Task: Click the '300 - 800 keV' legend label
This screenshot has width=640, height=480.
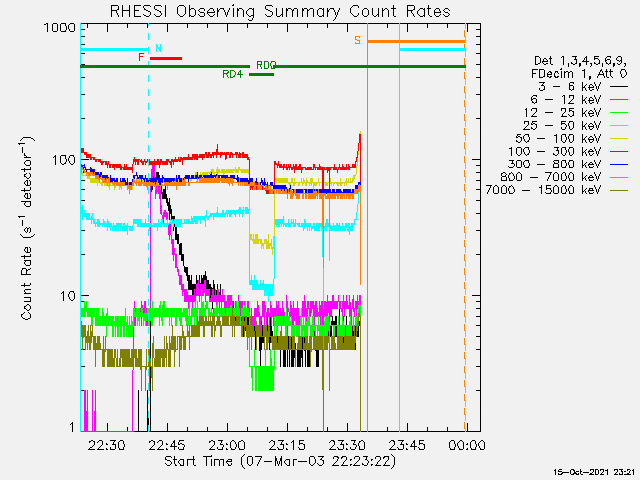Action: (x=555, y=164)
